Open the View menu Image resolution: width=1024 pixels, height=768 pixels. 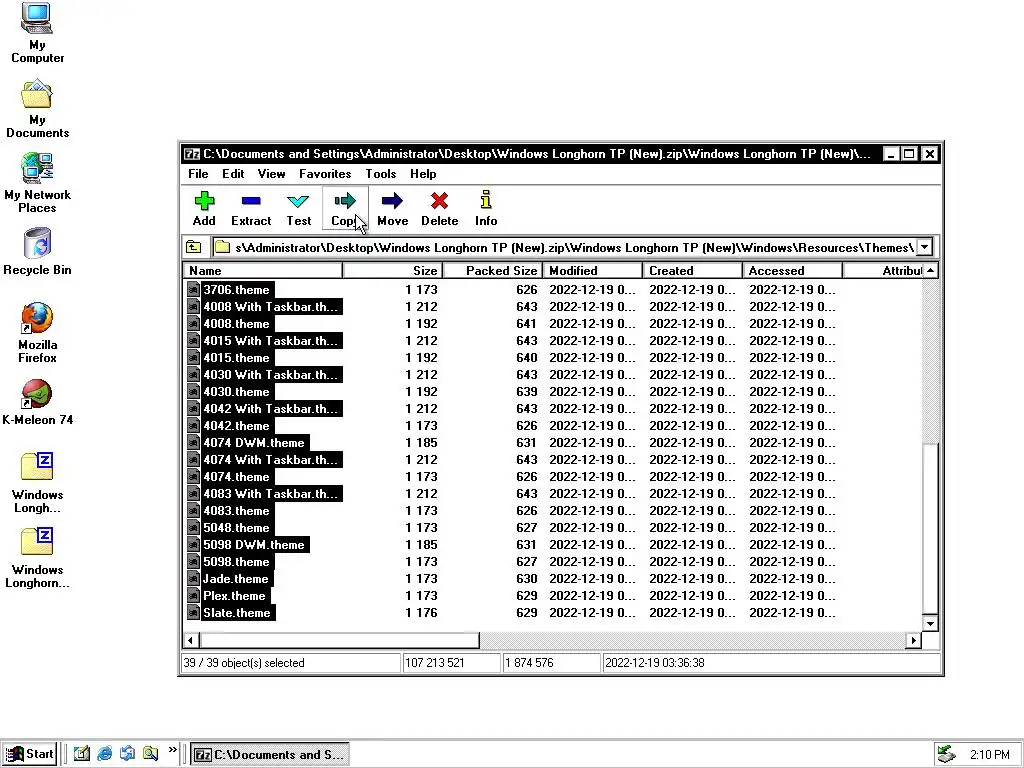(271, 174)
